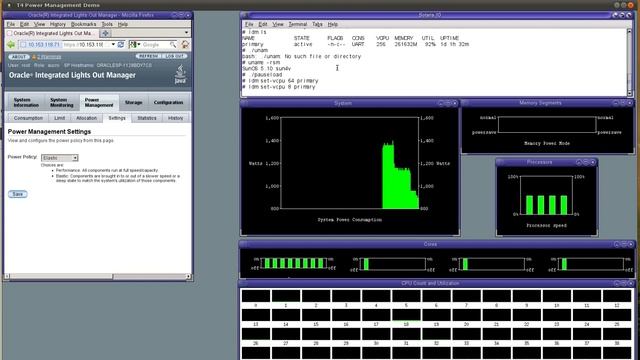Screen dimensions: 640x360
Task: Click the System Power Consumption graph
Action: tap(350, 163)
